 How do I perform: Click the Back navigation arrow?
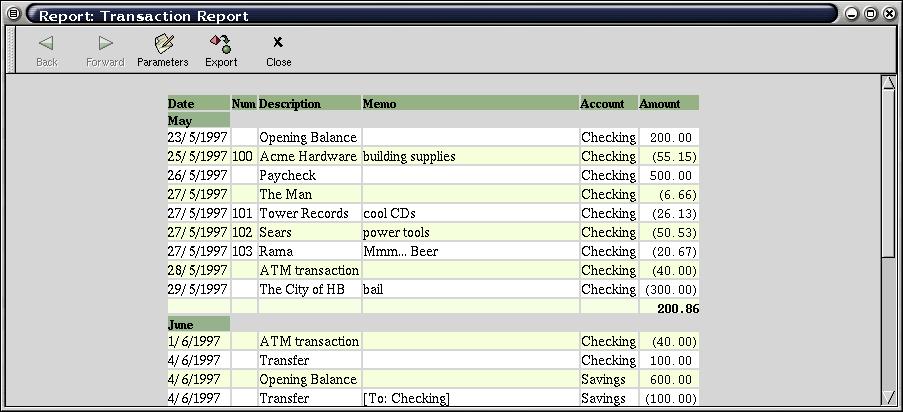click(x=46, y=50)
